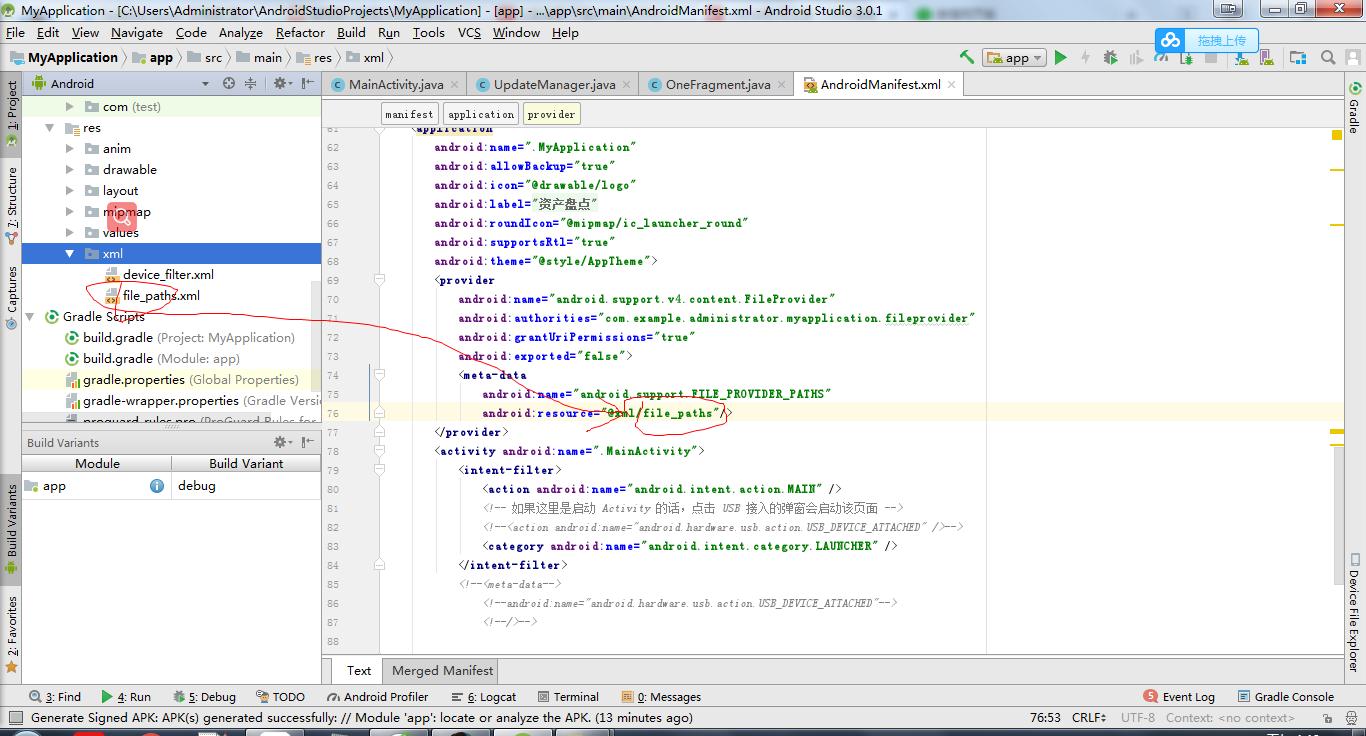
Task: Click the provider breadcrumb
Action: (551, 114)
